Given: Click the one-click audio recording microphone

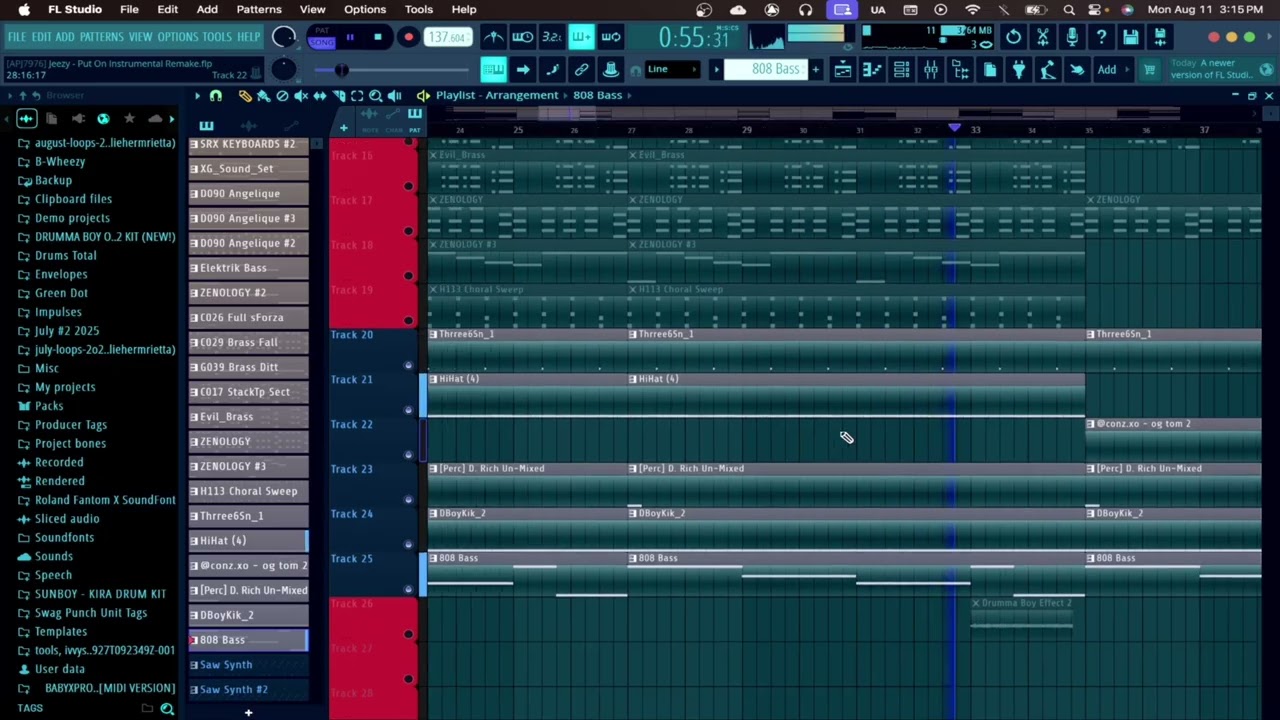Looking at the screenshot, I should (x=1072, y=37).
